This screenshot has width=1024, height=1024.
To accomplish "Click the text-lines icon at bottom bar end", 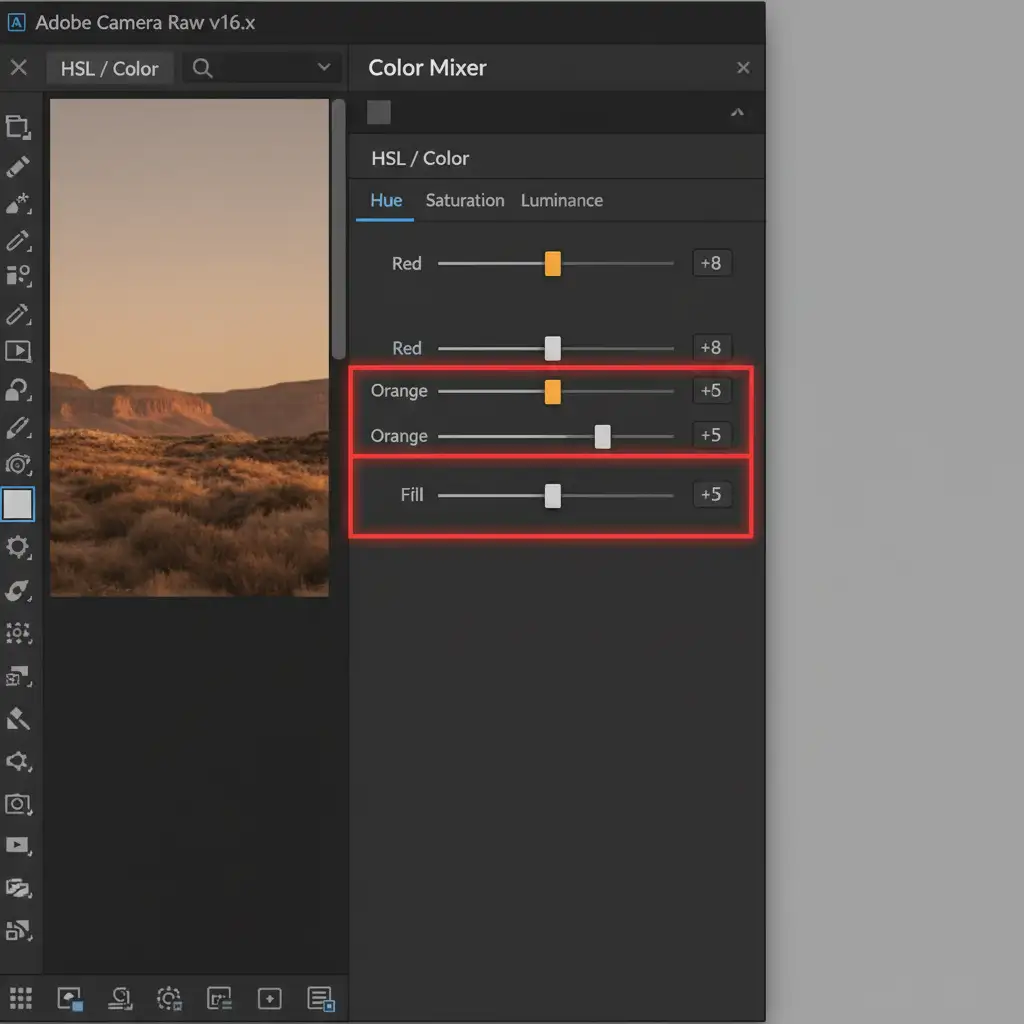I will click(321, 998).
